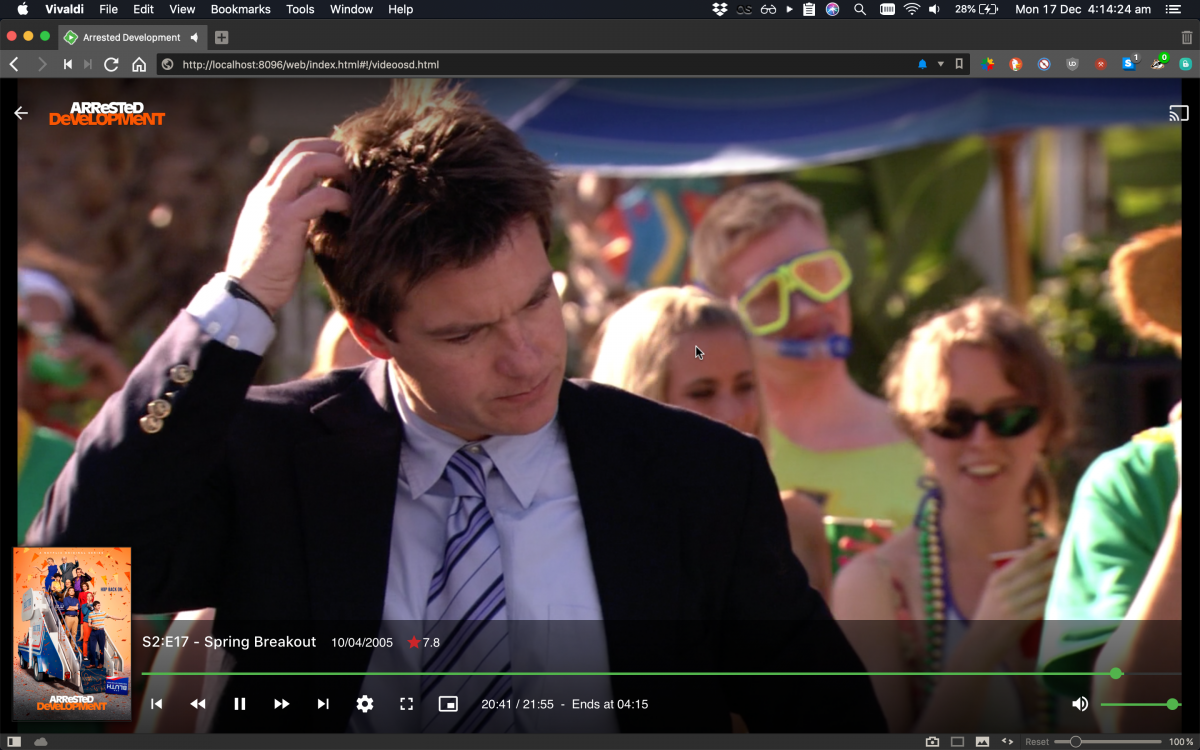This screenshot has width=1200, height=750.
Task: Click the Ends at 04:15 text
Action: pyautogui.click(x=610, y=704)
